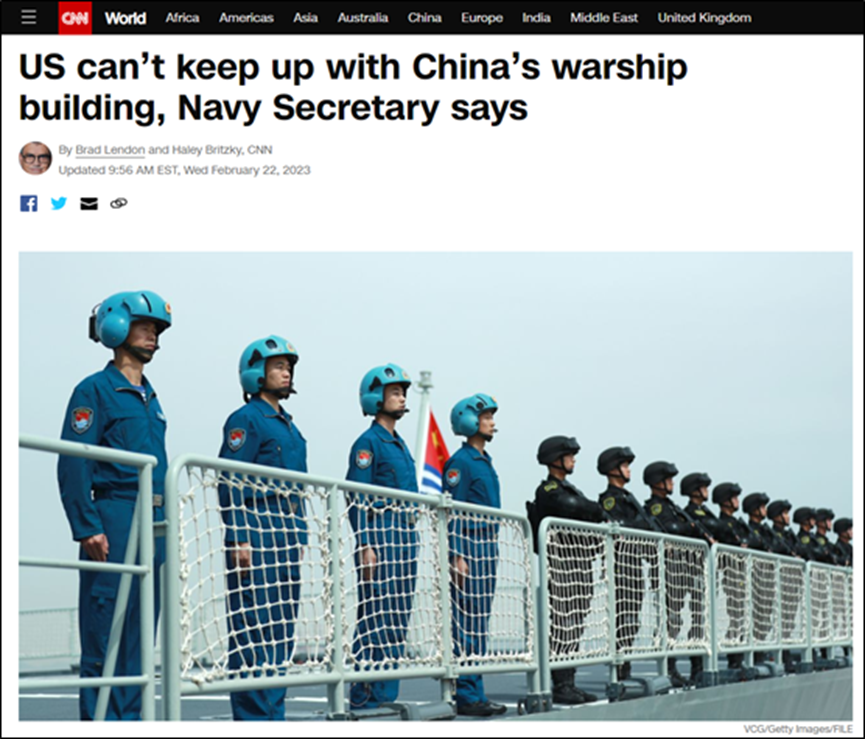The width and height of the screenshot is (865, 739).
Task: Select United Kingdom in the navigation bar
Action: [x=704, y=18]
